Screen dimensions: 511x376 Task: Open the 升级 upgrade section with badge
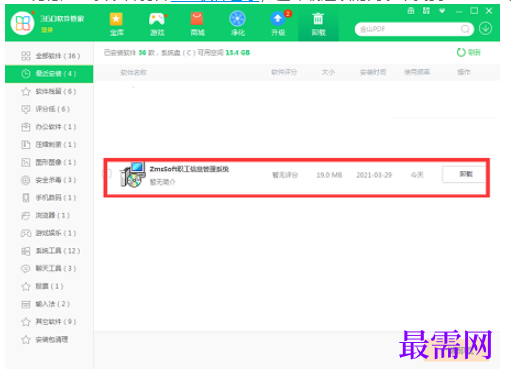click(279, 24)
